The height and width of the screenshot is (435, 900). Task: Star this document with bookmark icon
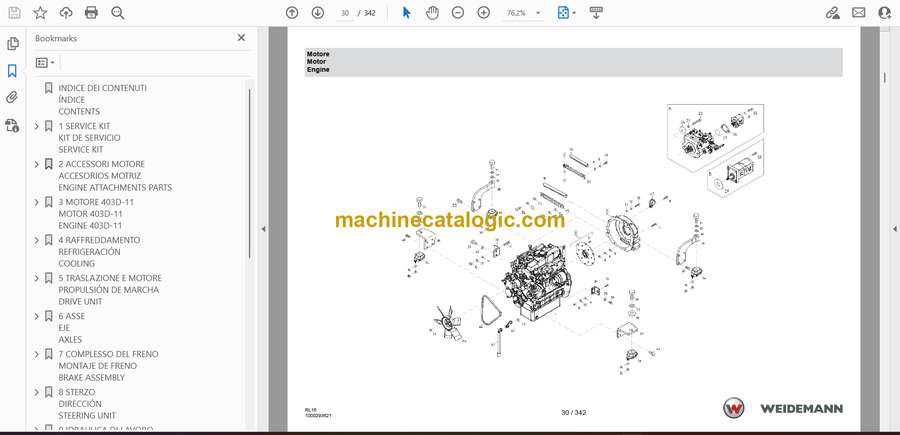pyautogui.click(x=40, y=13)
